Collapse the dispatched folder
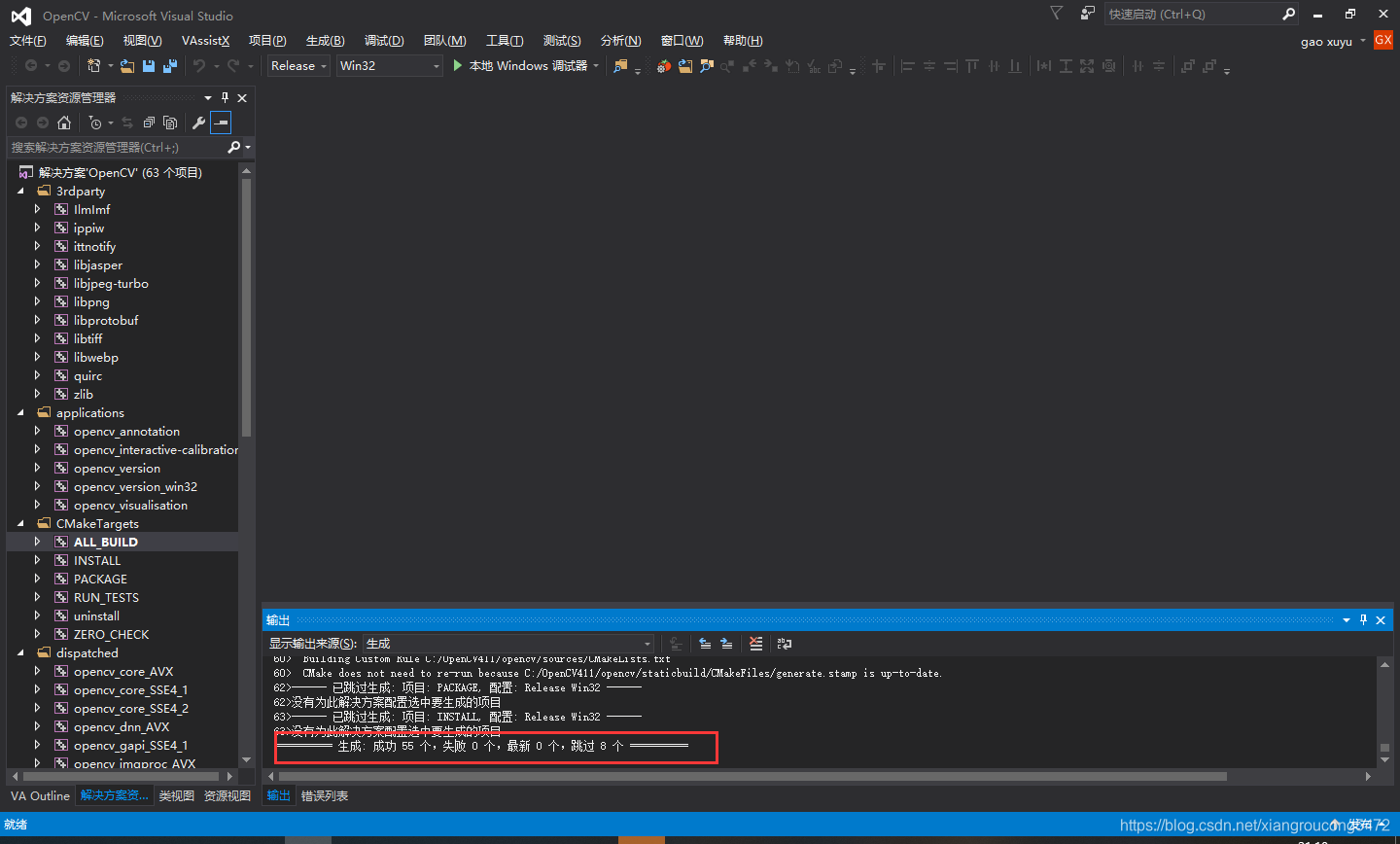 click(x=21, y=653)
